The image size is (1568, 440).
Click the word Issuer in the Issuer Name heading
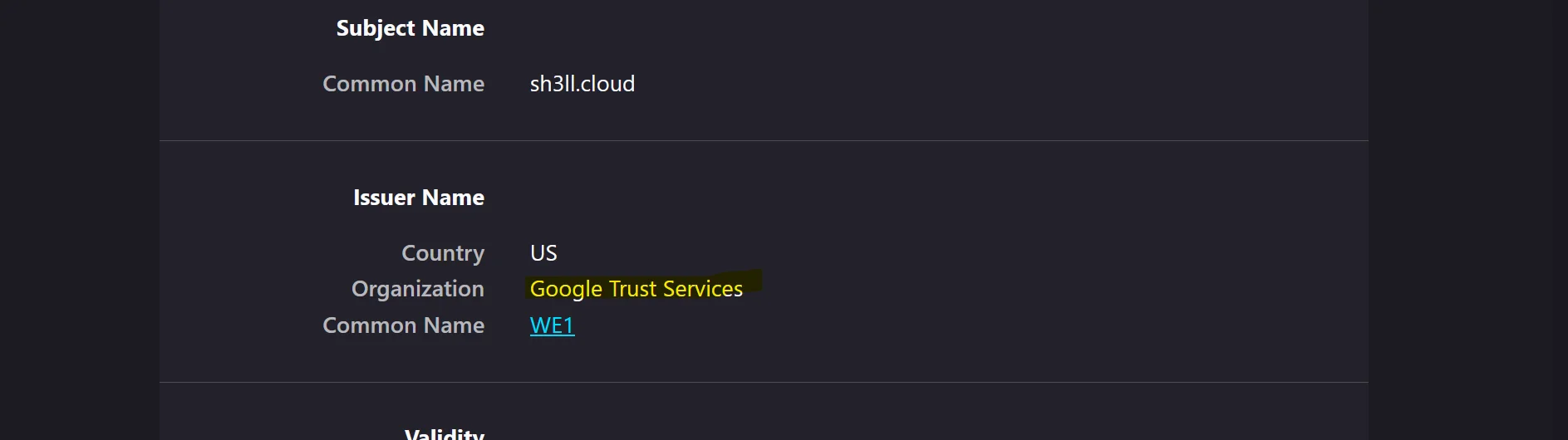click(383, 198)
